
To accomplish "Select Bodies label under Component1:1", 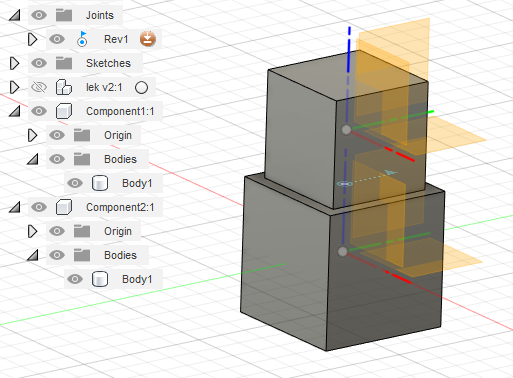I will click(120, 159).
